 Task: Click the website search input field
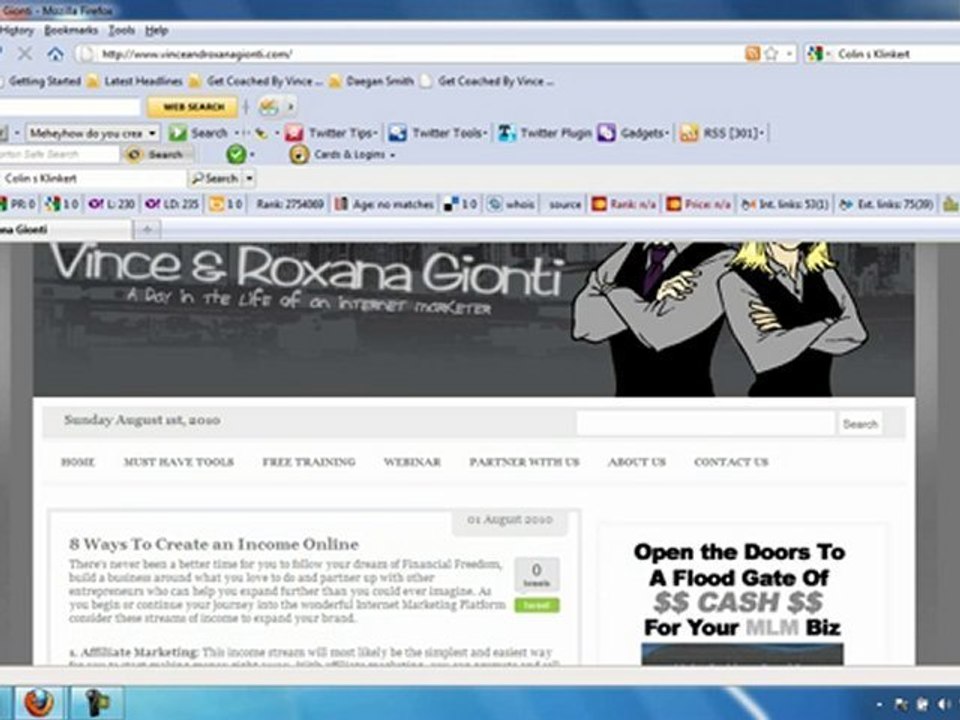pos(705,424)
